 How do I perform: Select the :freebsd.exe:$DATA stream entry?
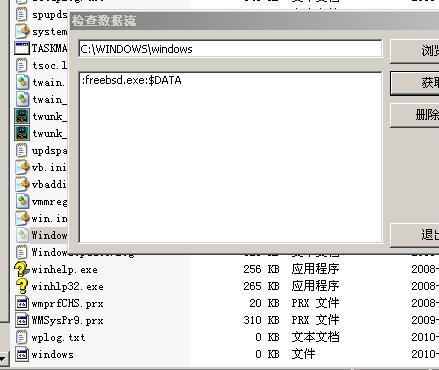(x=132, y=80)
